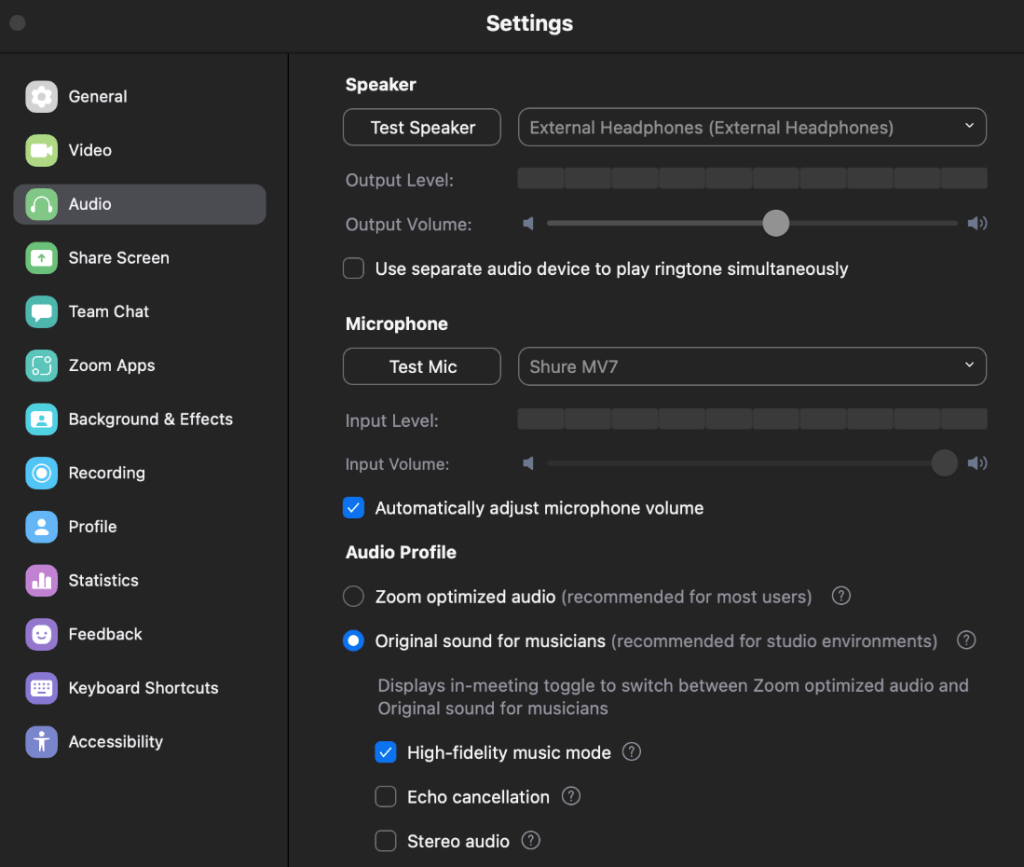Open Team Chat bubble icon

click(x=41, y=312)
